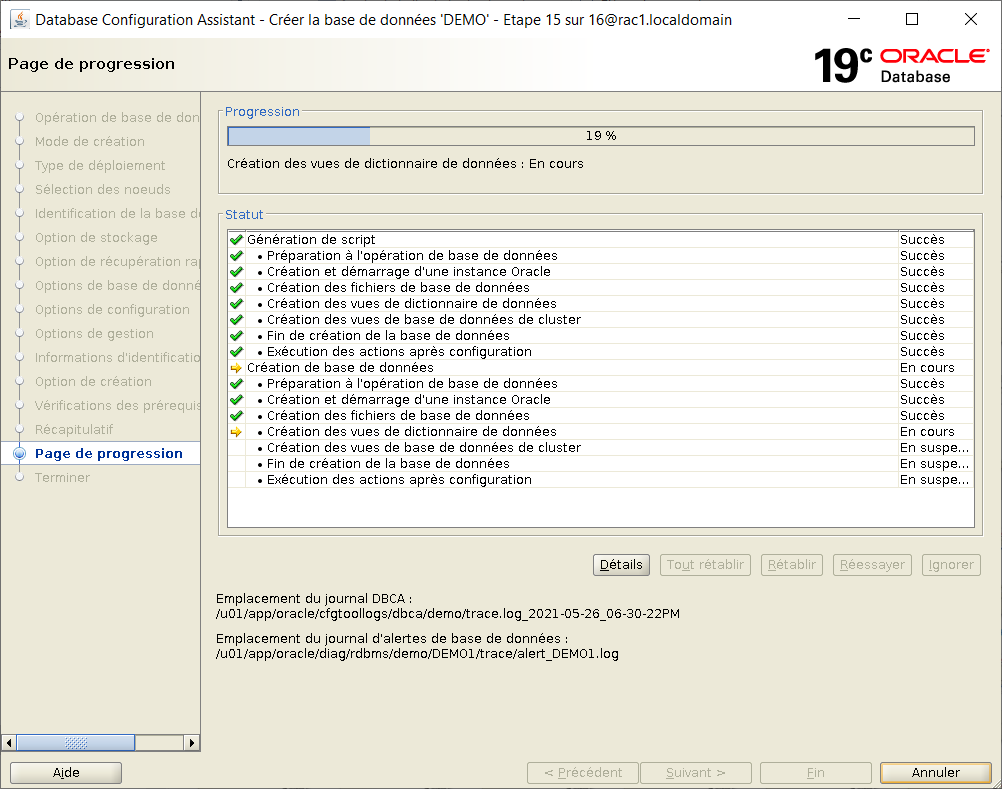Viewport: 1002px width, 789px height.
Task: Click the step bullet beside "Option de stockage"
Action: (x=20, y=237)
